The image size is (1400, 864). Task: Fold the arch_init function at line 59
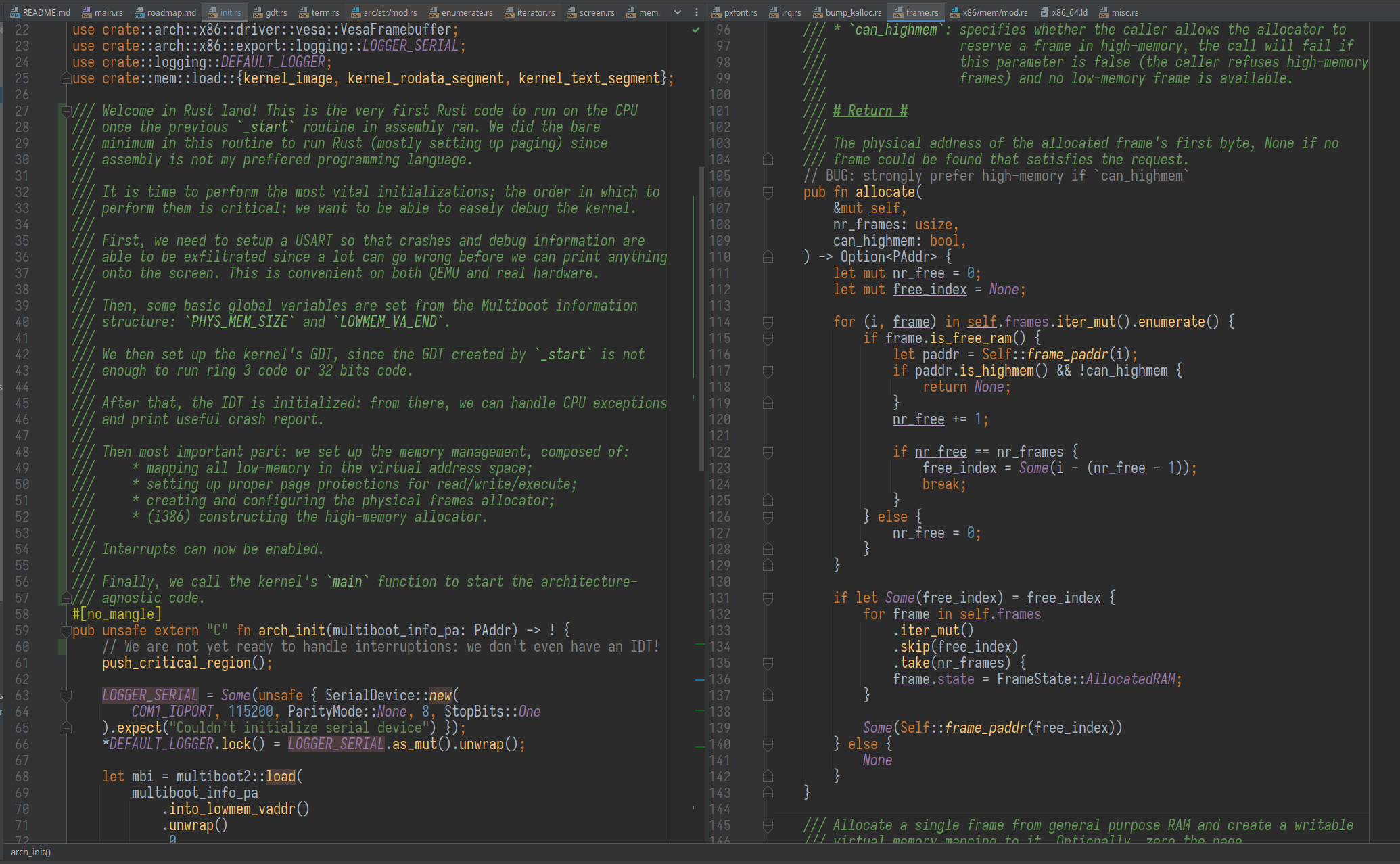66,631
